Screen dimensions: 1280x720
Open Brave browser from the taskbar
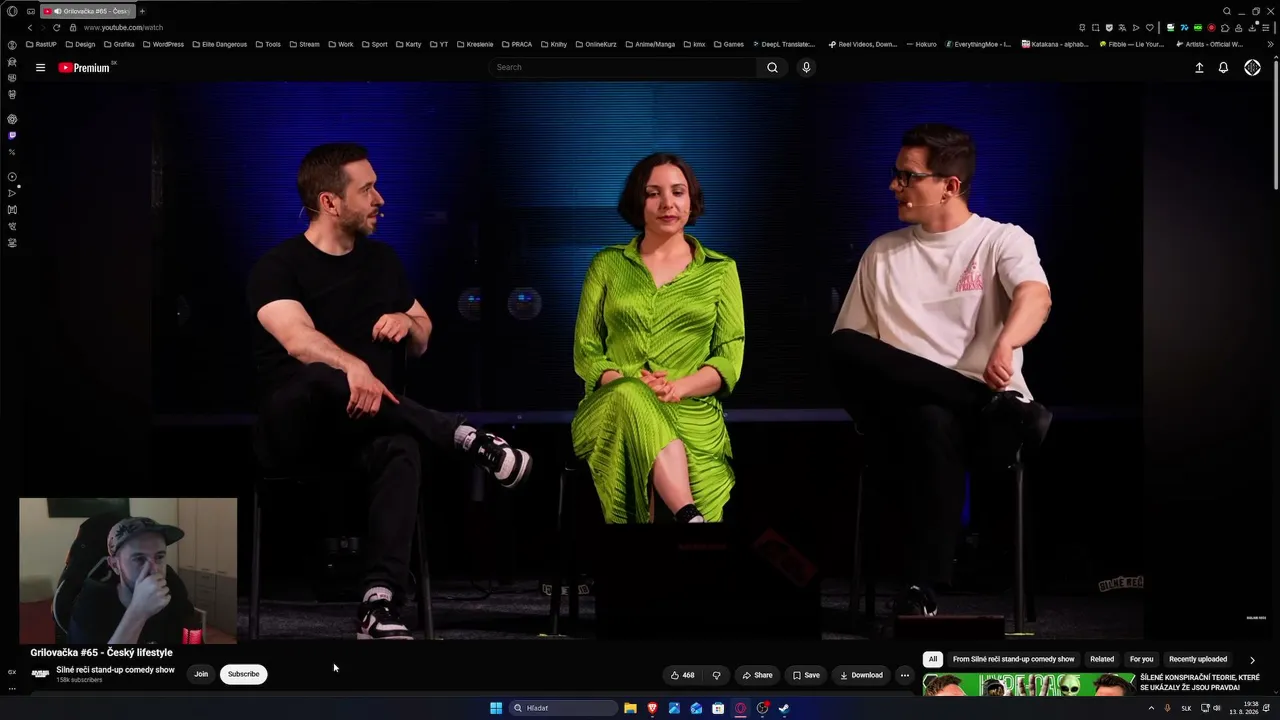tap(652, 708)
